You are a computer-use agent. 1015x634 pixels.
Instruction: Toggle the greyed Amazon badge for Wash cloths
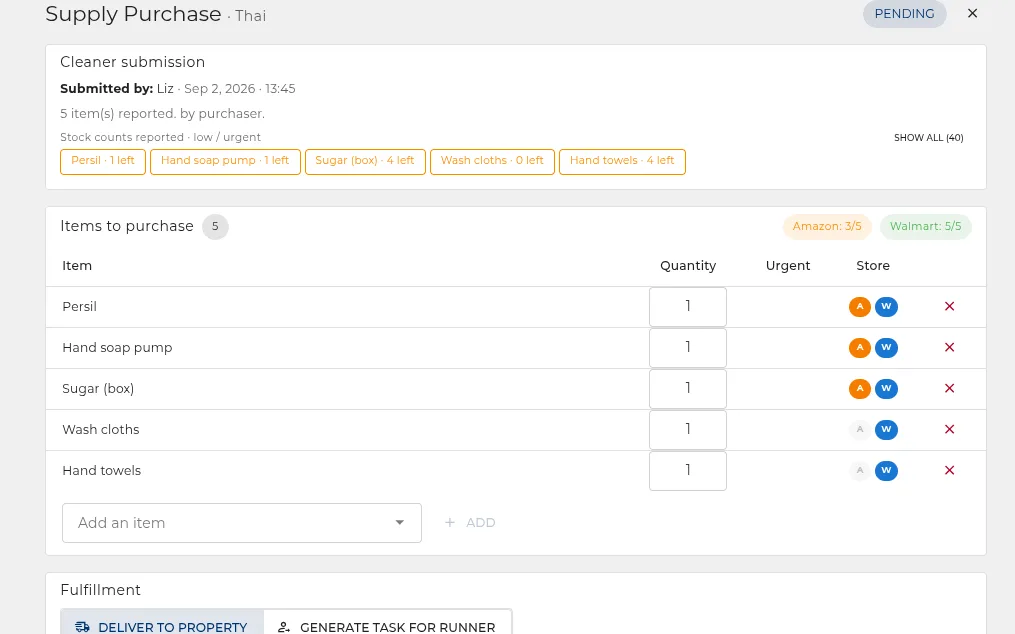pyautogui.click(x=860, y=429)
